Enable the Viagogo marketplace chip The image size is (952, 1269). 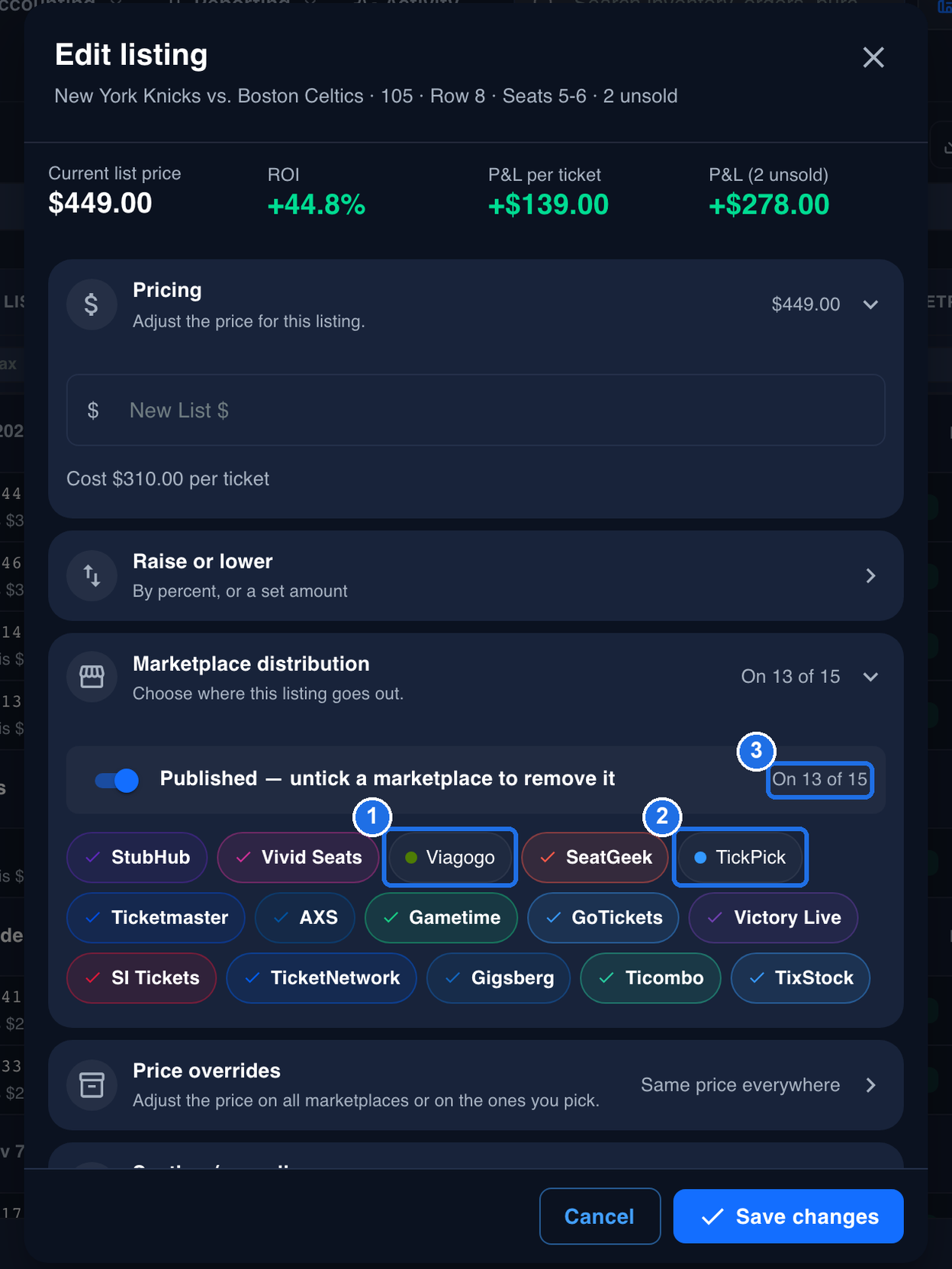pos(450,857)
